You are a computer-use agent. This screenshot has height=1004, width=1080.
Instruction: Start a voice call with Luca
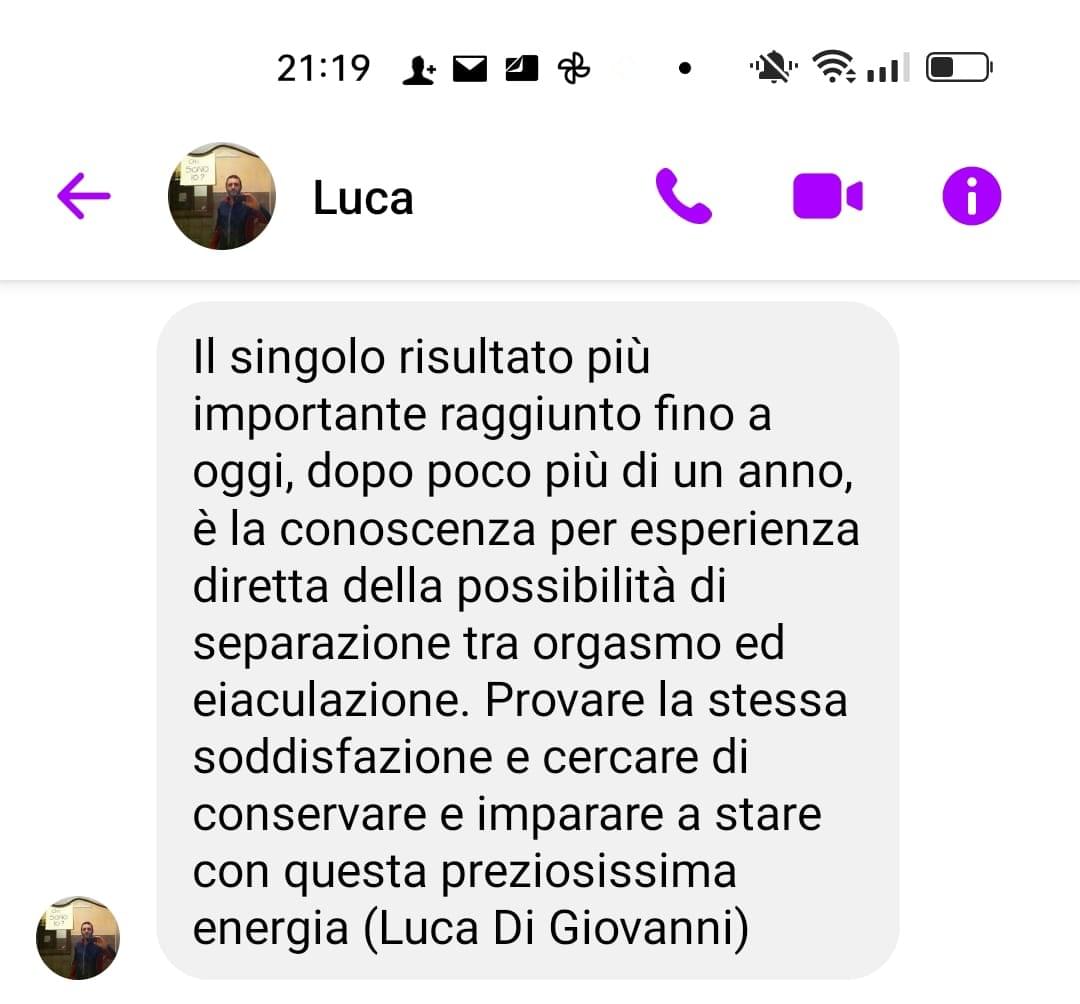coord(683,196)
